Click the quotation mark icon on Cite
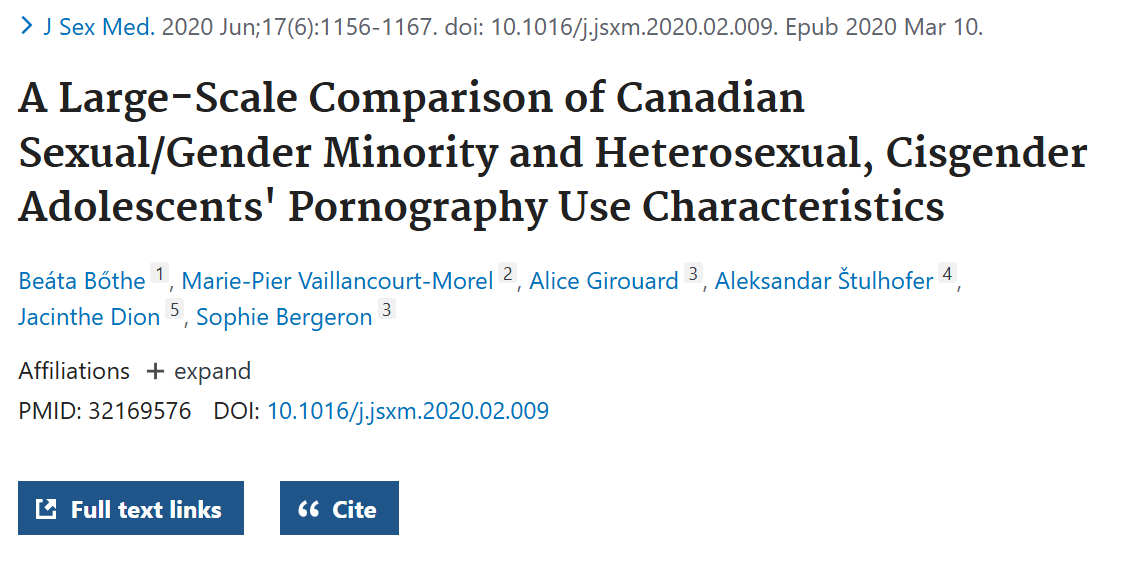 click(x=308, y=509)
